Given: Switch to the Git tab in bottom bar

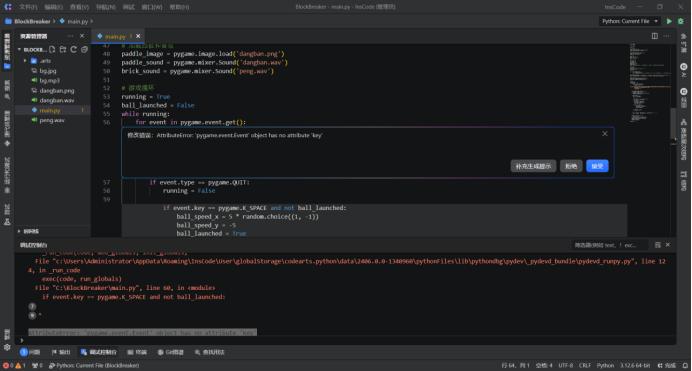Looking at the screenshot, I should coord(170,352).
